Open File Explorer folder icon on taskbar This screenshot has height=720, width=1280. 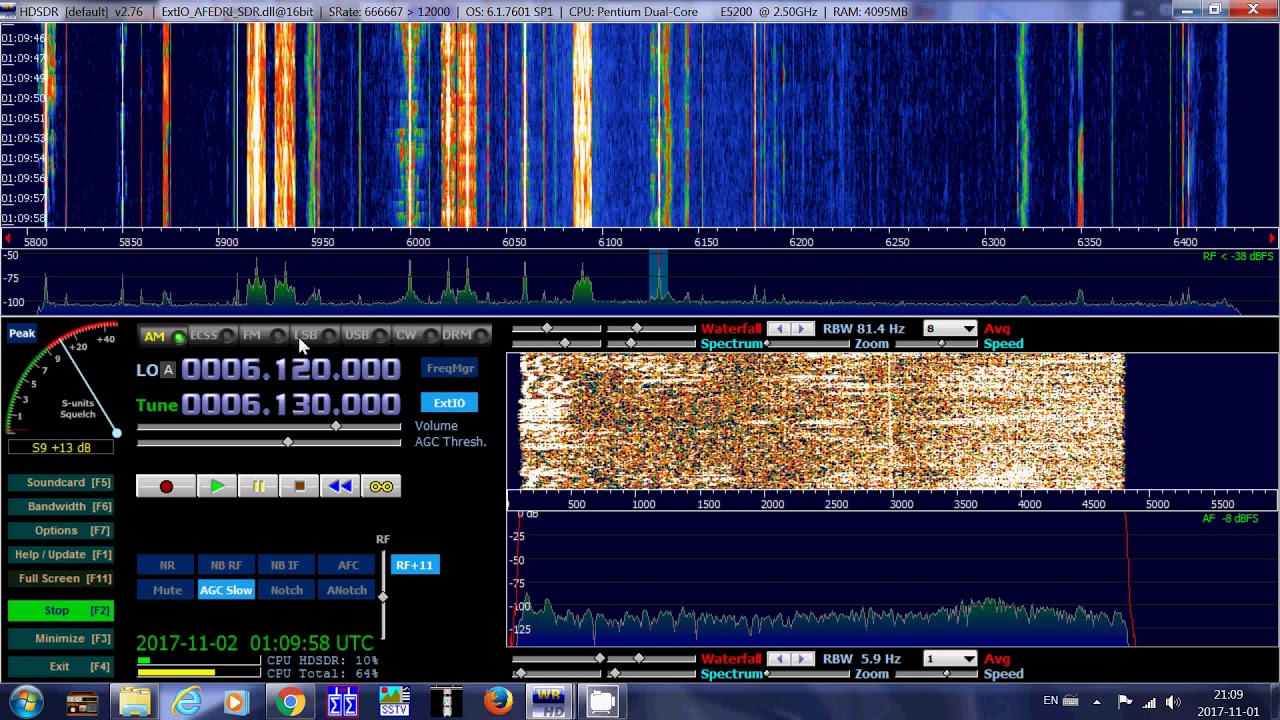tap(134, 702)
